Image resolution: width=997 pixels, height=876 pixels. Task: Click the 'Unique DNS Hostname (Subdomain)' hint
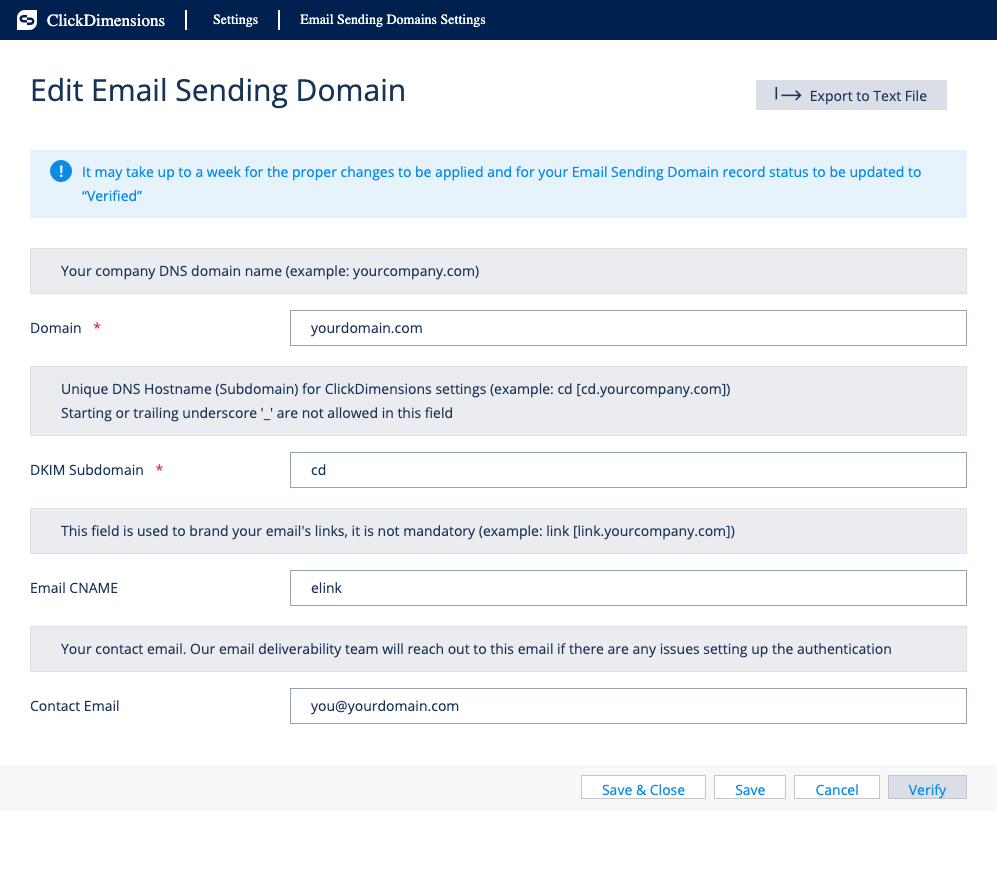point(395,389)
